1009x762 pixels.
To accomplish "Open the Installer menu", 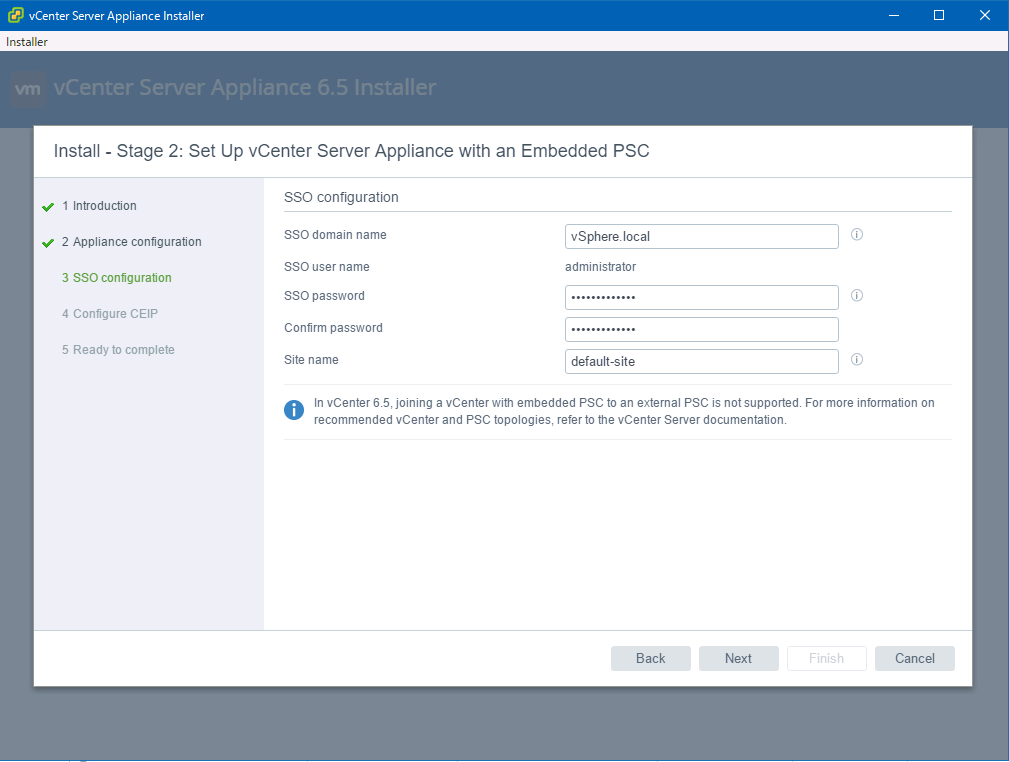I will (x=27, y=42).
